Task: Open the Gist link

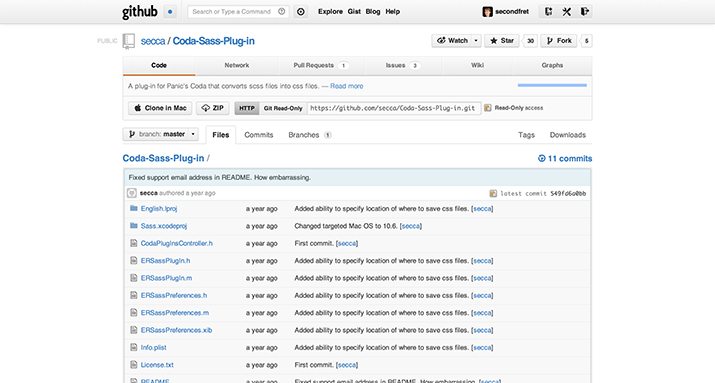Action: pyautogui.click(x=354, y=12)
